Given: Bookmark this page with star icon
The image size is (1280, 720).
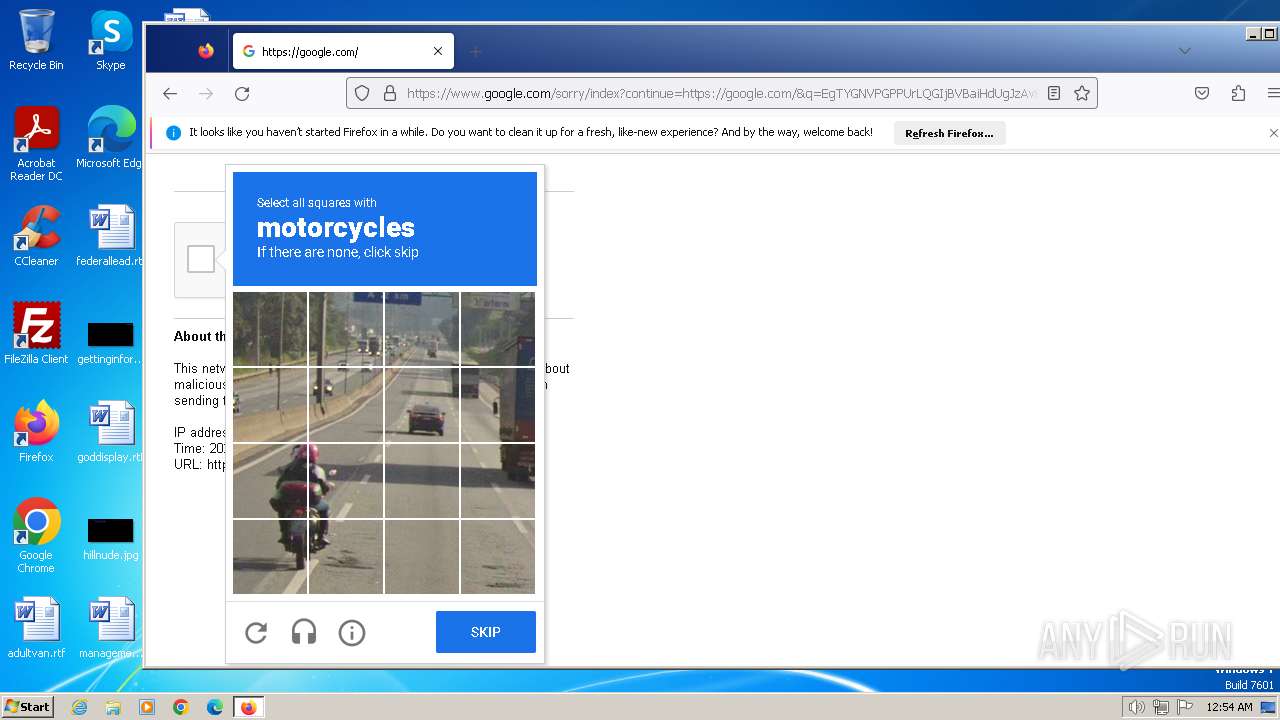Looking at the screenshot, I should 1082,93.
